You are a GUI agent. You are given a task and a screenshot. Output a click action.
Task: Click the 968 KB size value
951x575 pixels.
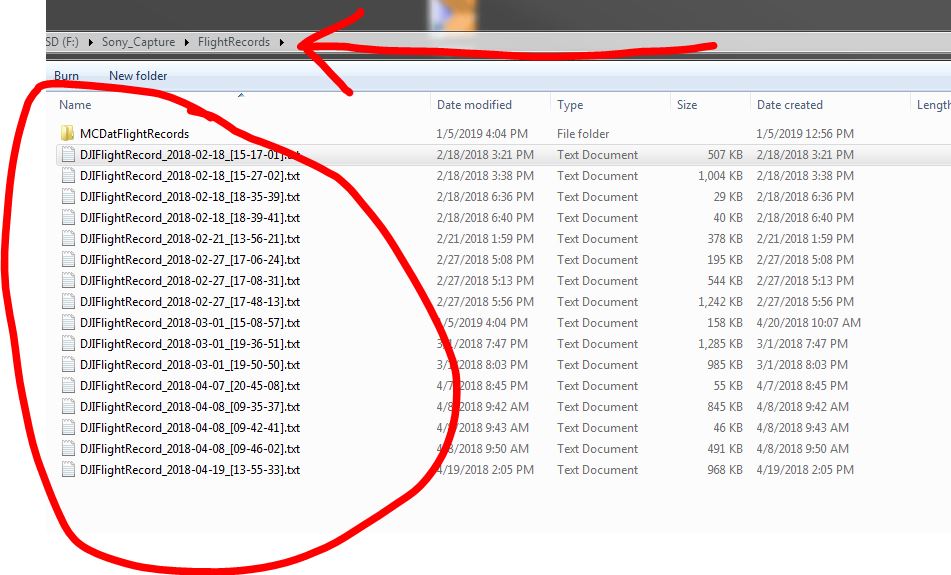725,469
